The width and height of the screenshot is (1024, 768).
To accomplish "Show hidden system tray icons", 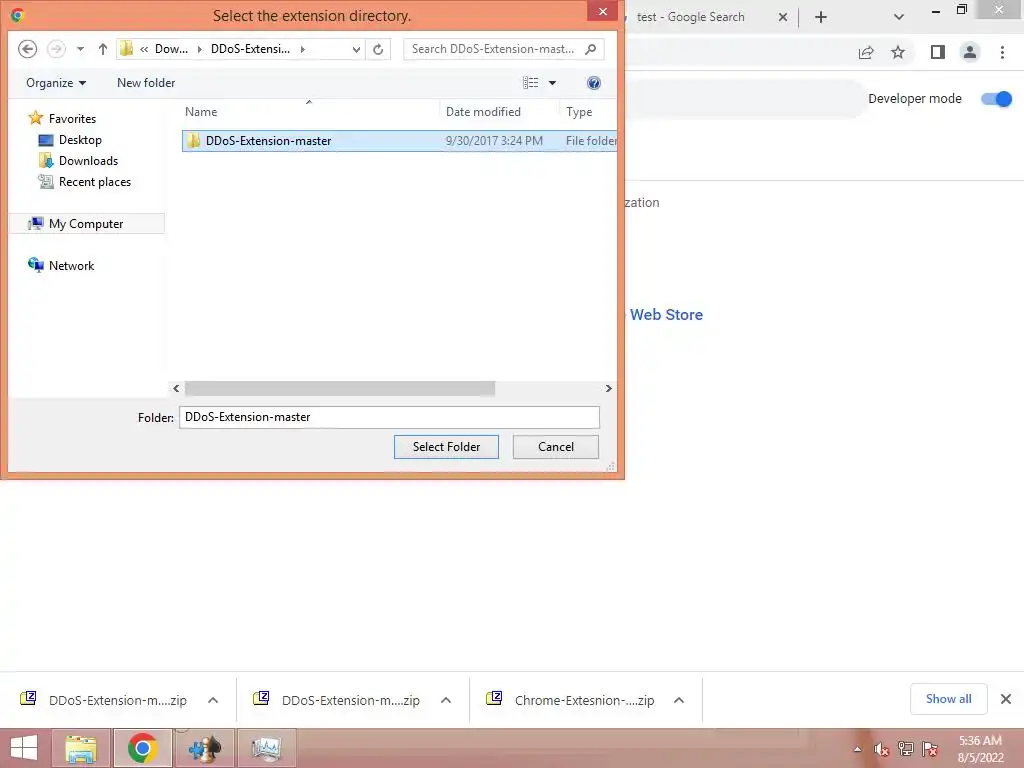I will pyautogui.click(x=857, y=749).
